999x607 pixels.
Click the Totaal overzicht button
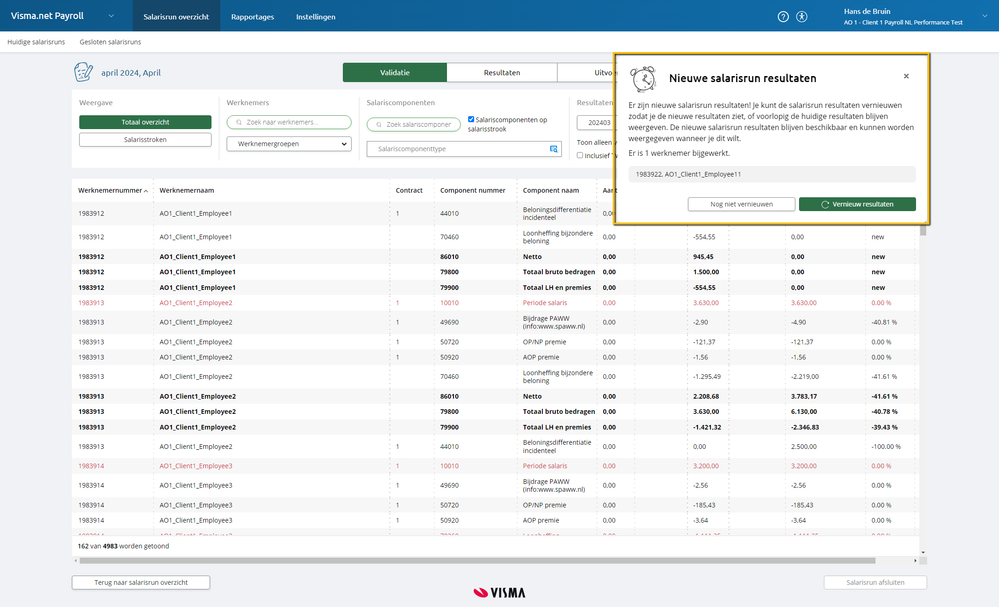(x=145, y=122)
